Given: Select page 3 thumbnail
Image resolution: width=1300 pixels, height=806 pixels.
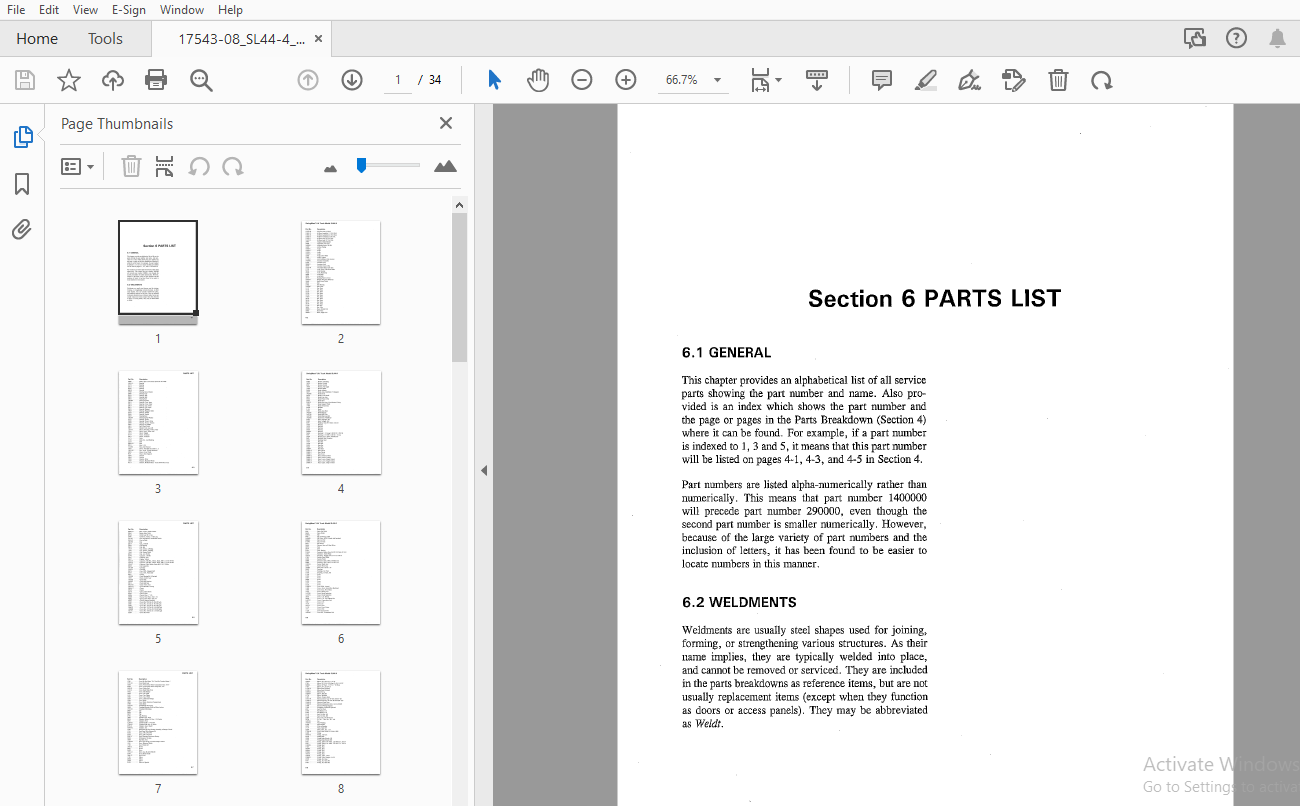Looking at the screenshot, I should pyautogui.click(x=158, y=422).
